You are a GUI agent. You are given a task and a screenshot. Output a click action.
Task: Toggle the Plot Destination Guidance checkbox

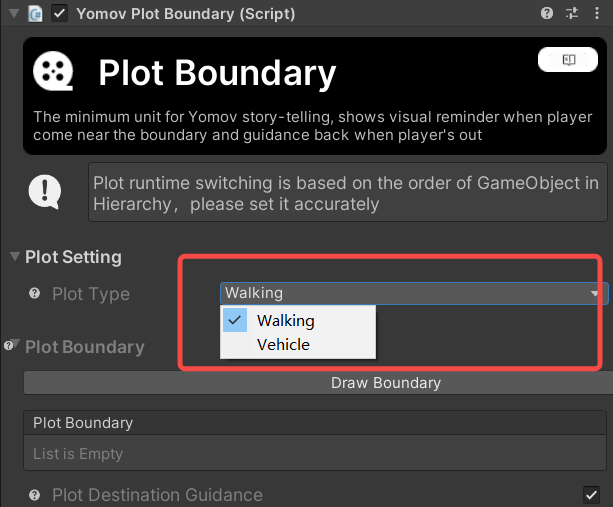coord(591,495)
